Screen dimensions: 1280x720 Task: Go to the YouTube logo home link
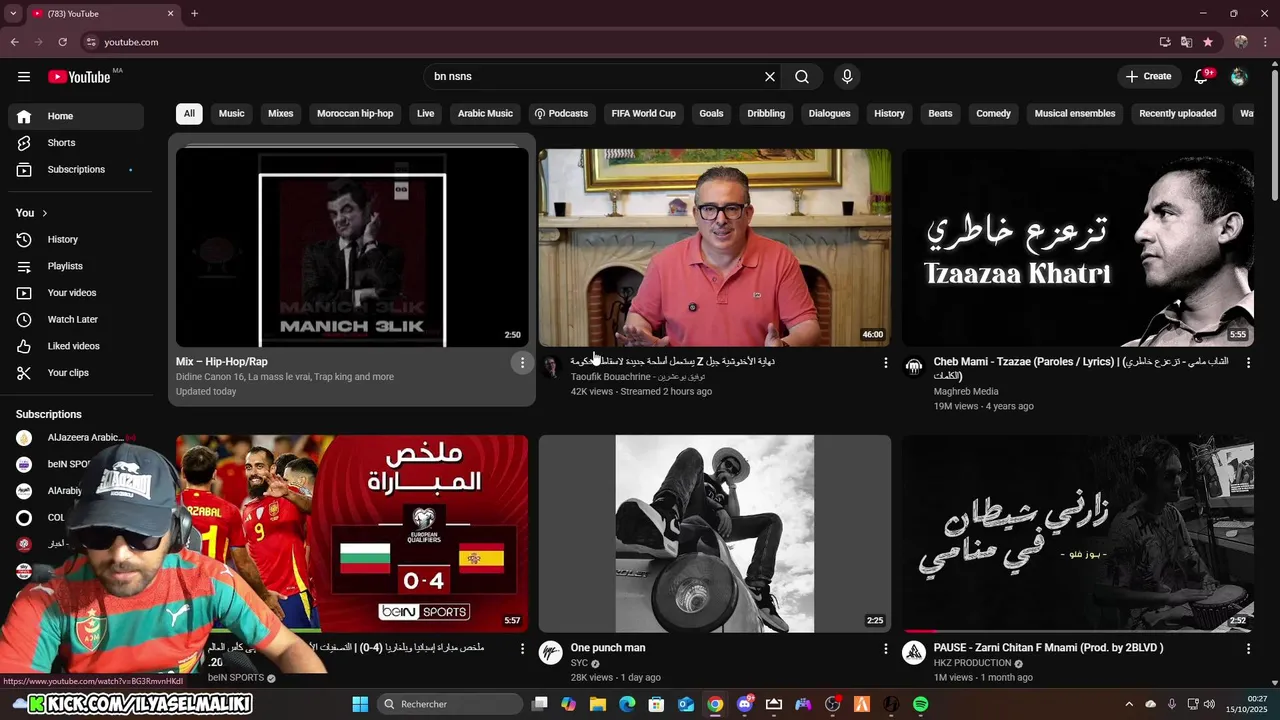coord(80,77)
